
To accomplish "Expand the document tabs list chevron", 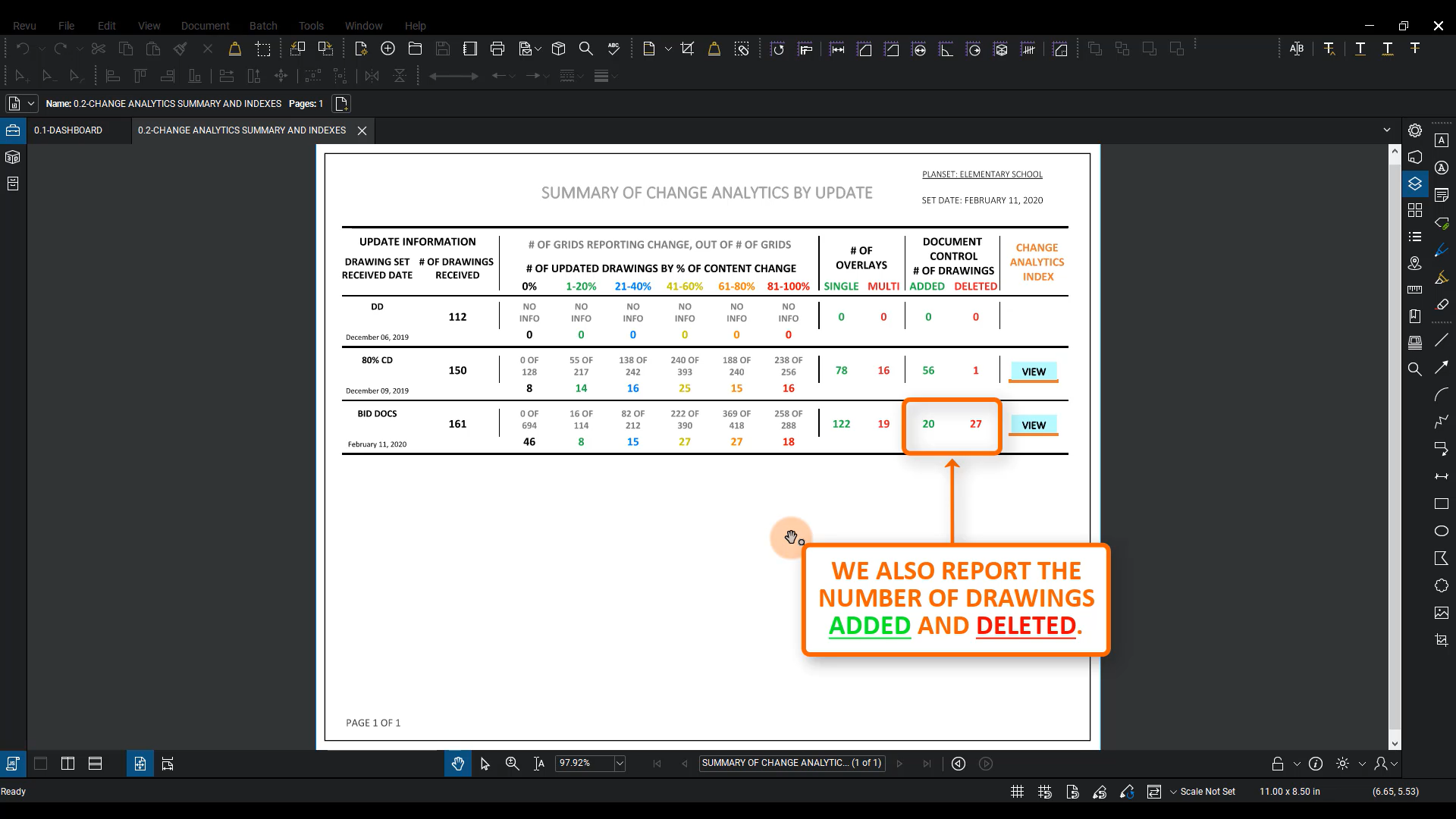I will tap(1387, 130).
